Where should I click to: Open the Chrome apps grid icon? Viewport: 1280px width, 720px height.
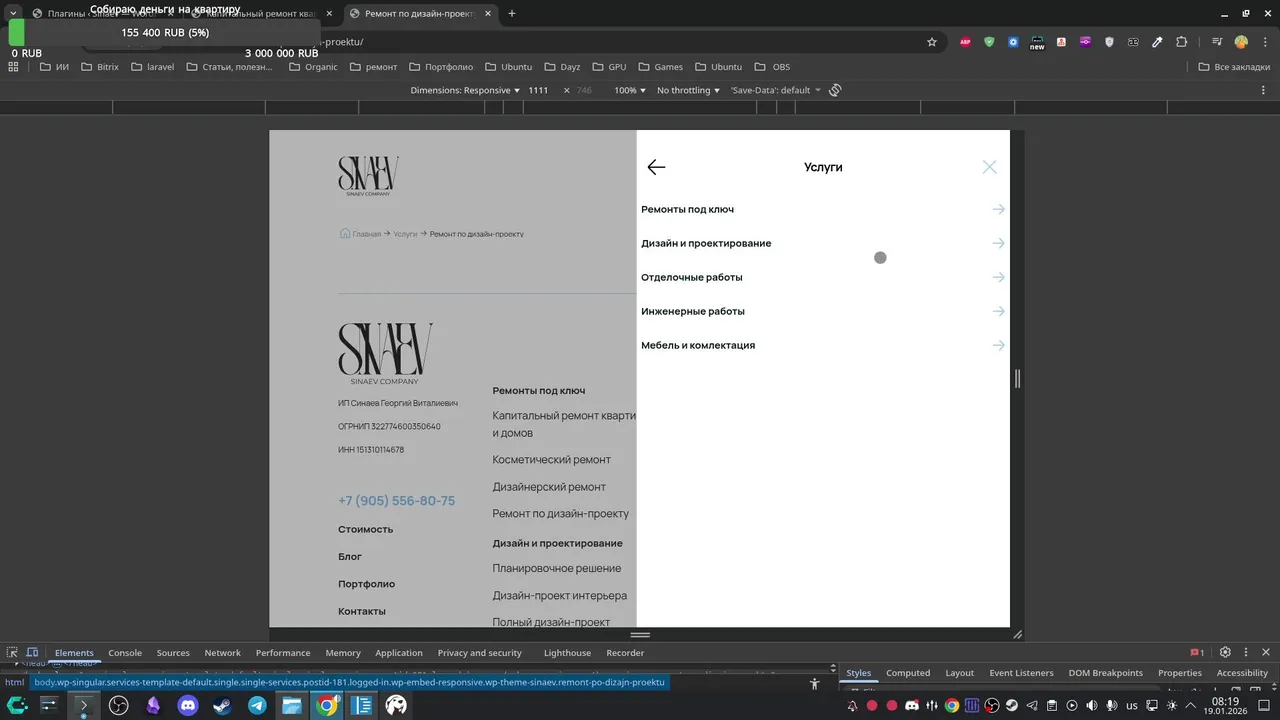[13, 67]
